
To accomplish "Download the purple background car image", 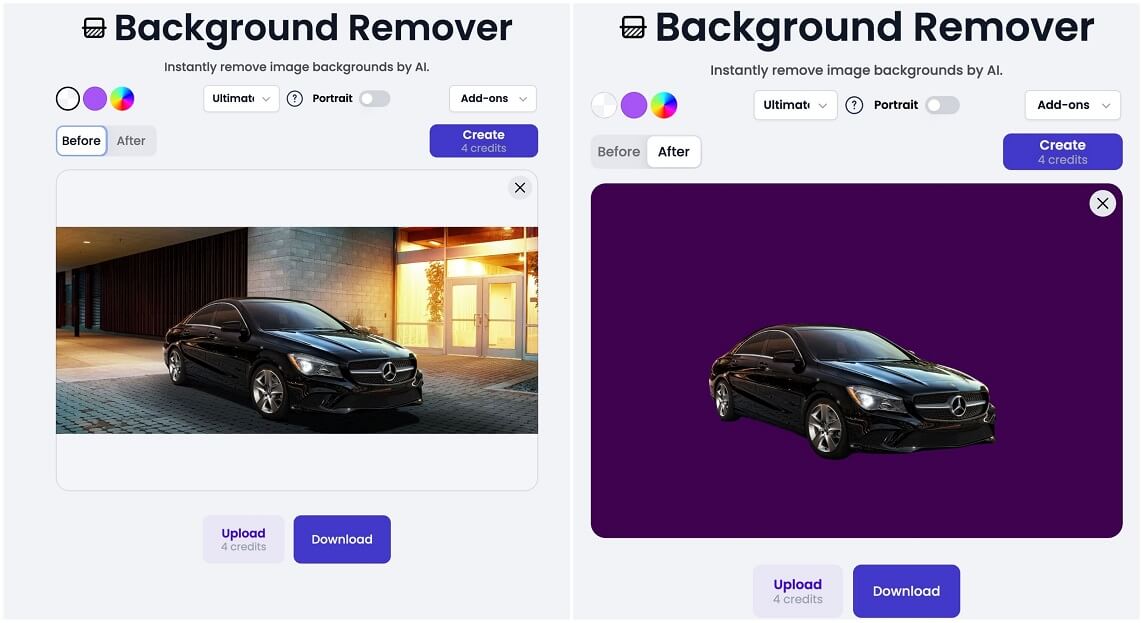I will click(x=906, y=591).
